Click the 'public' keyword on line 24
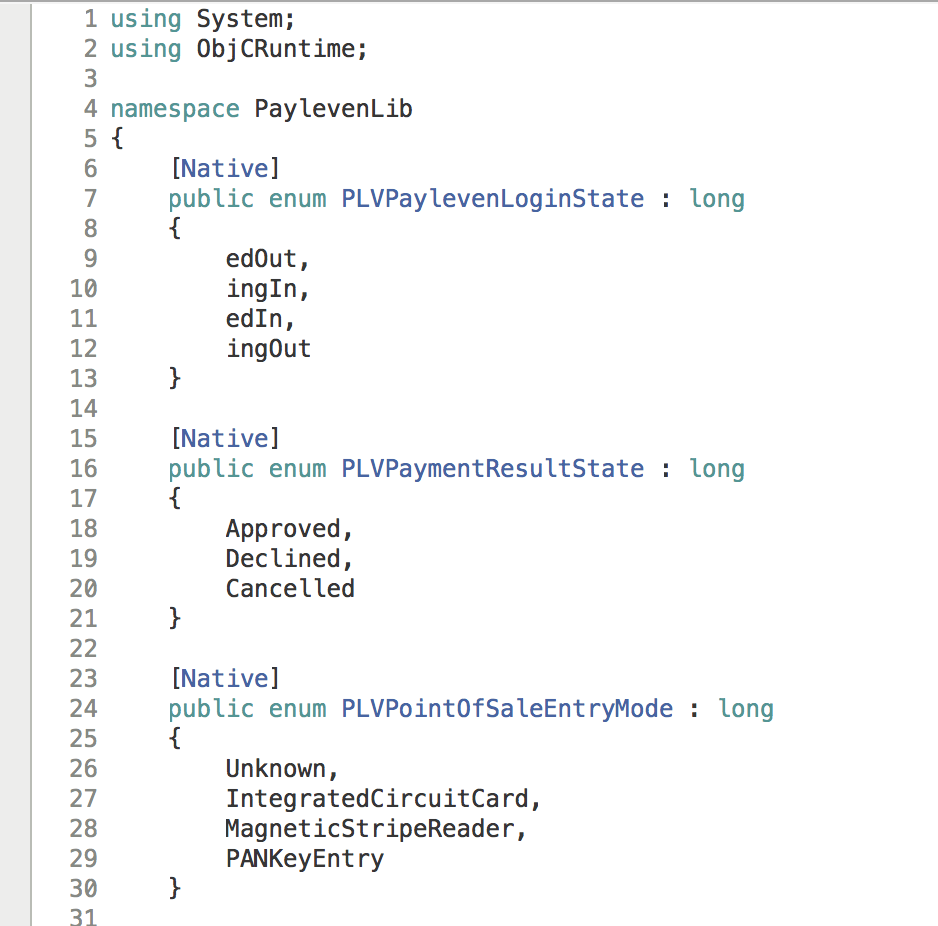Image resolution: width=938 pixels, height=926 pixels. coord(211,709)
